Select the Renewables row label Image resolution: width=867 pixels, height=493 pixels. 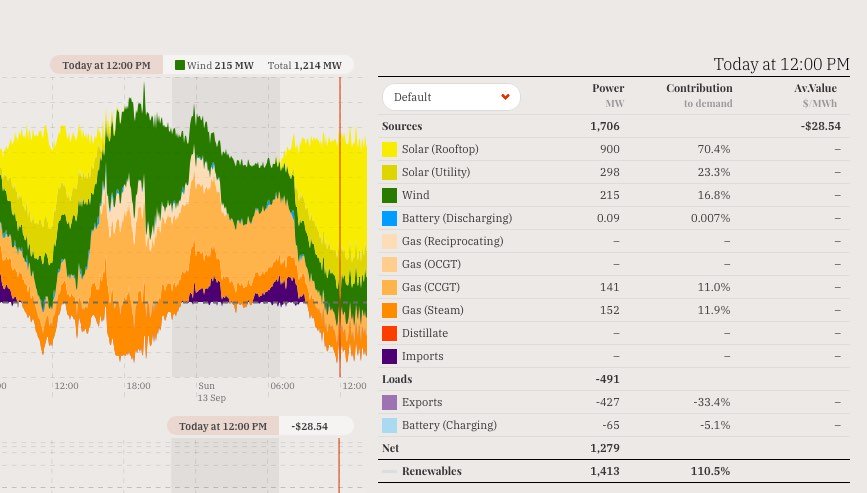pos(431,471)
